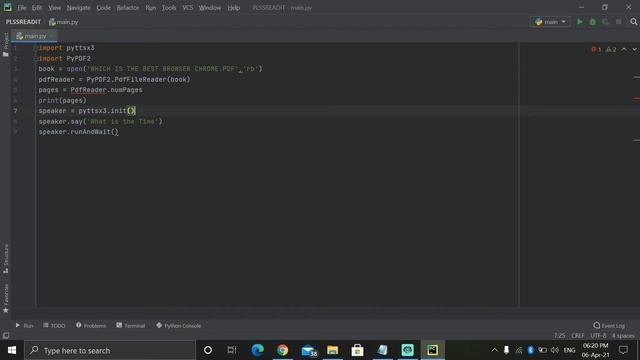The image size is (640, 360).
Task: Click the error count indicator in editor
Action: (x=596, y=49)
